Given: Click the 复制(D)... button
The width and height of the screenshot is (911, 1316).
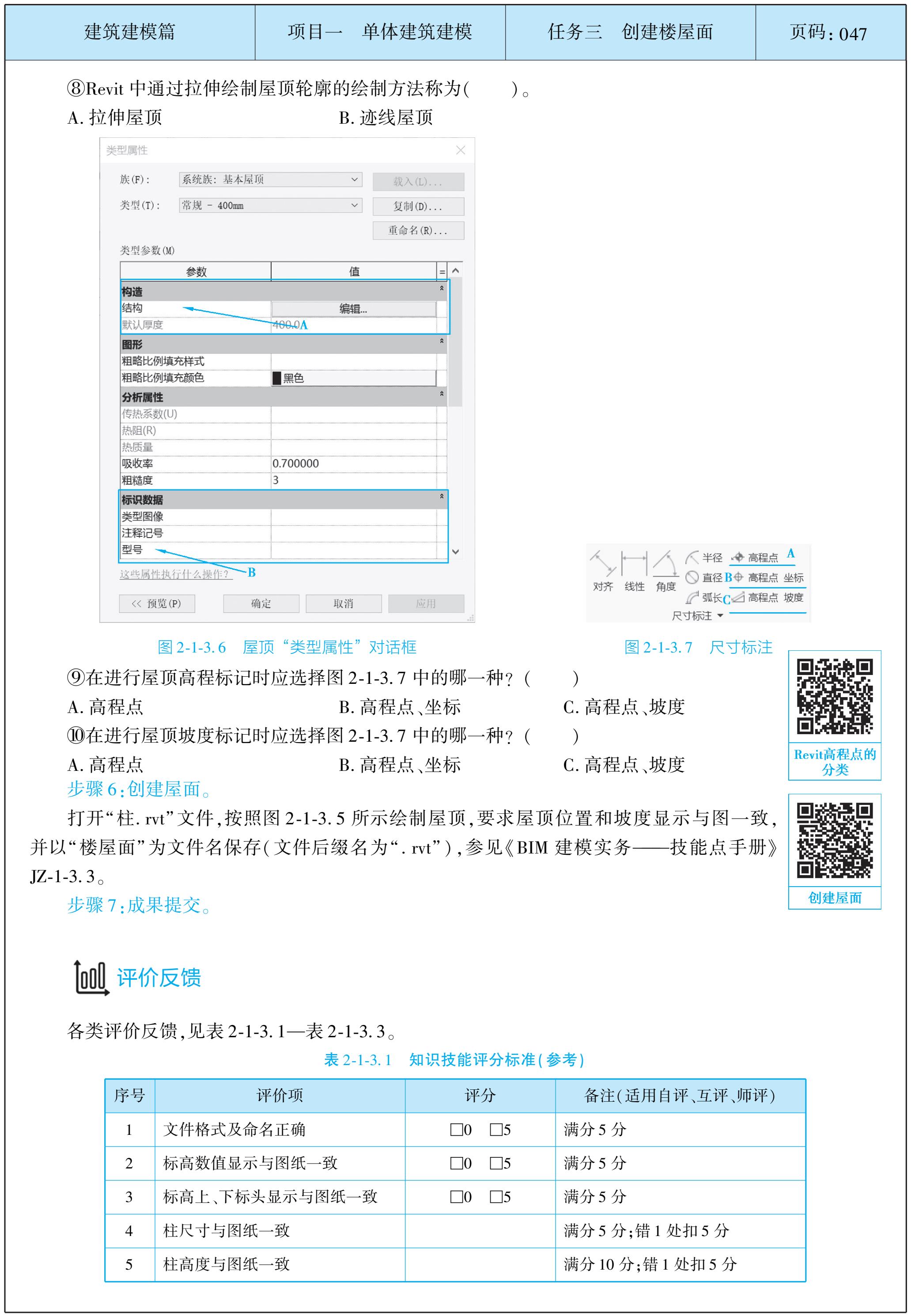Looking at the screenshot, I should (418, 206).
